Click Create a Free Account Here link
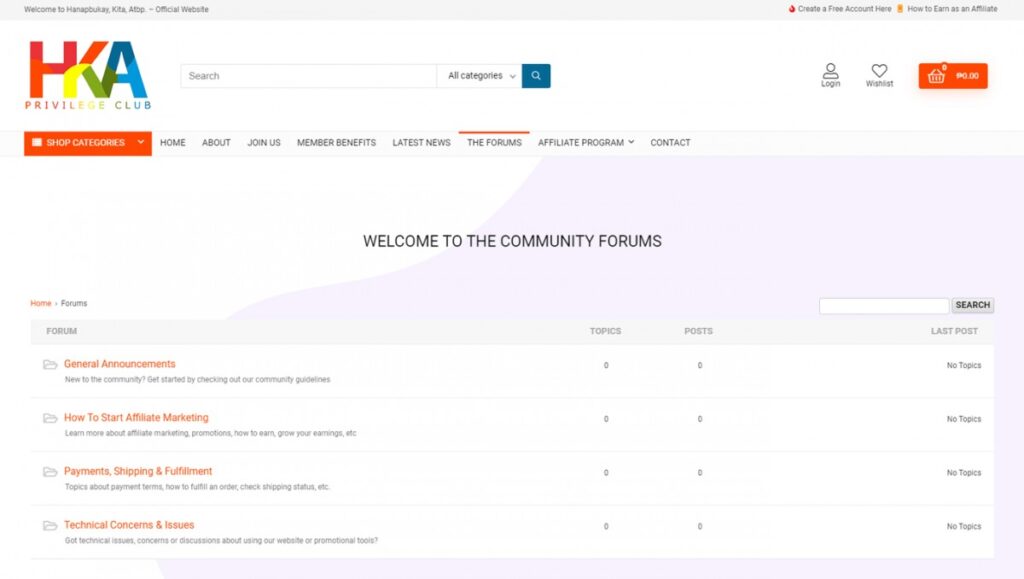The height and width of the screenshot is (579, 1024). point(844,9)
